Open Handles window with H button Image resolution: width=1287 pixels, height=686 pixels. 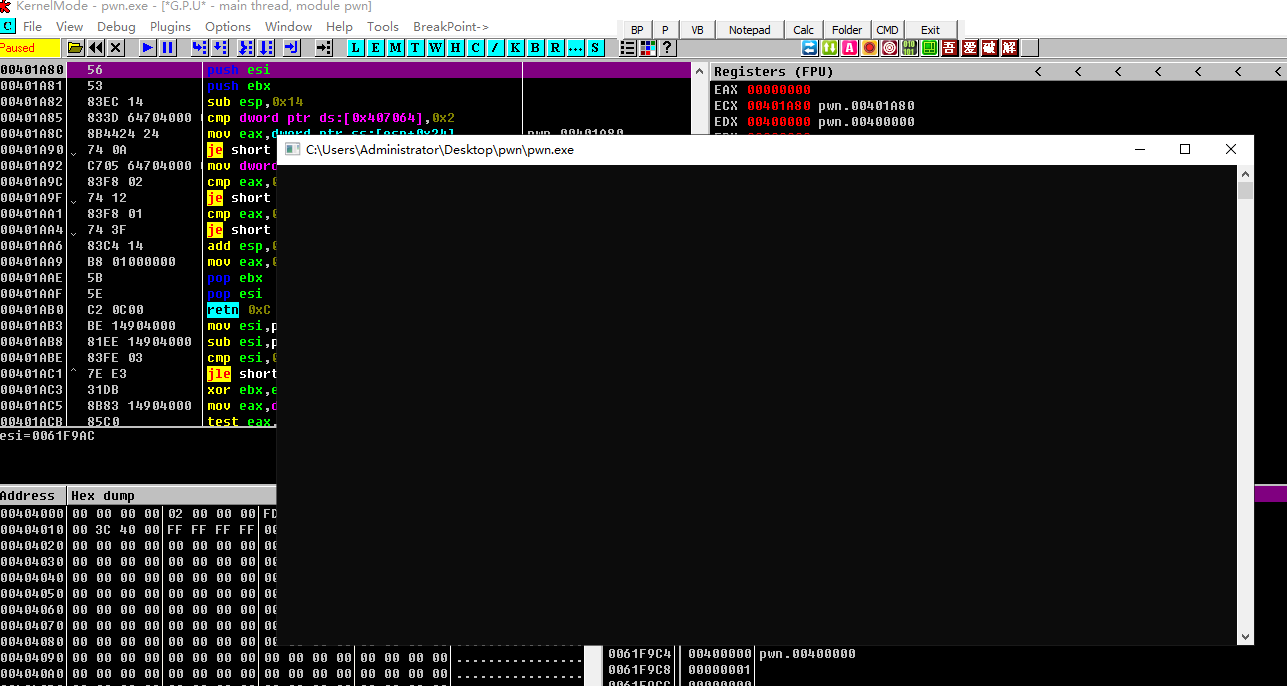pyautogui.click(x=455, y=47)
